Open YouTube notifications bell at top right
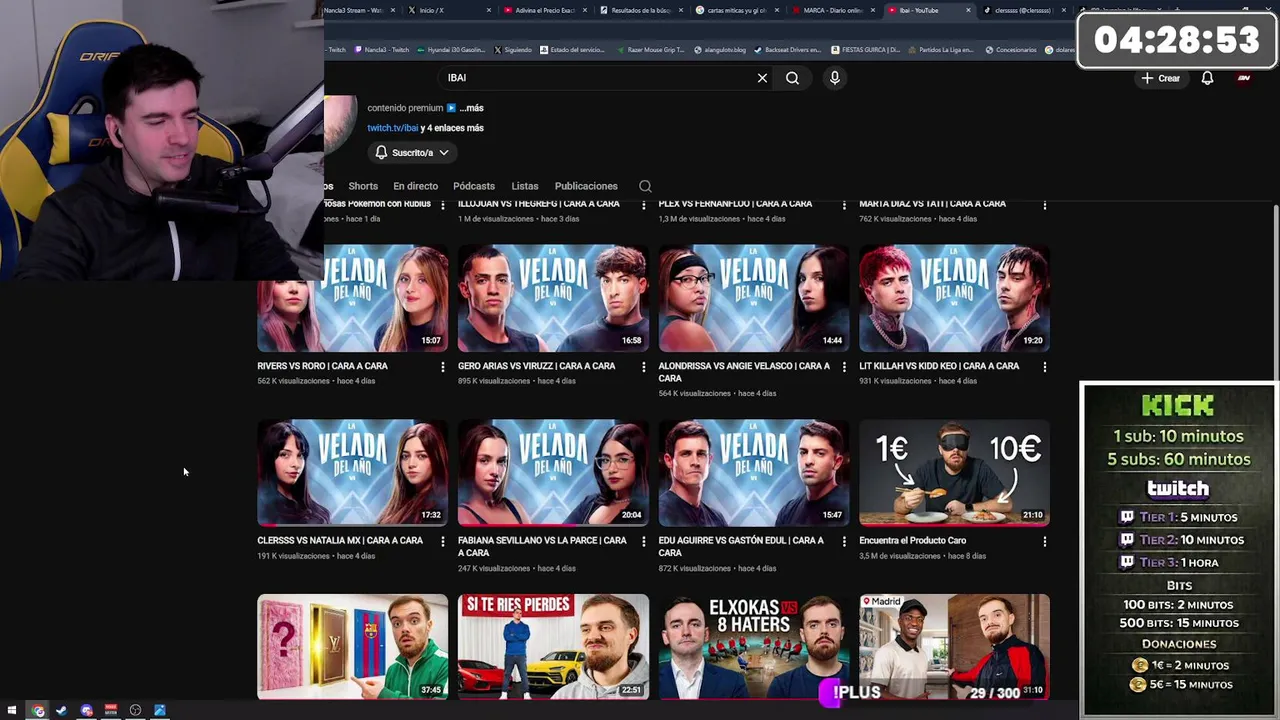This screenshot has height=720, width=1280. coord(1207,78)
